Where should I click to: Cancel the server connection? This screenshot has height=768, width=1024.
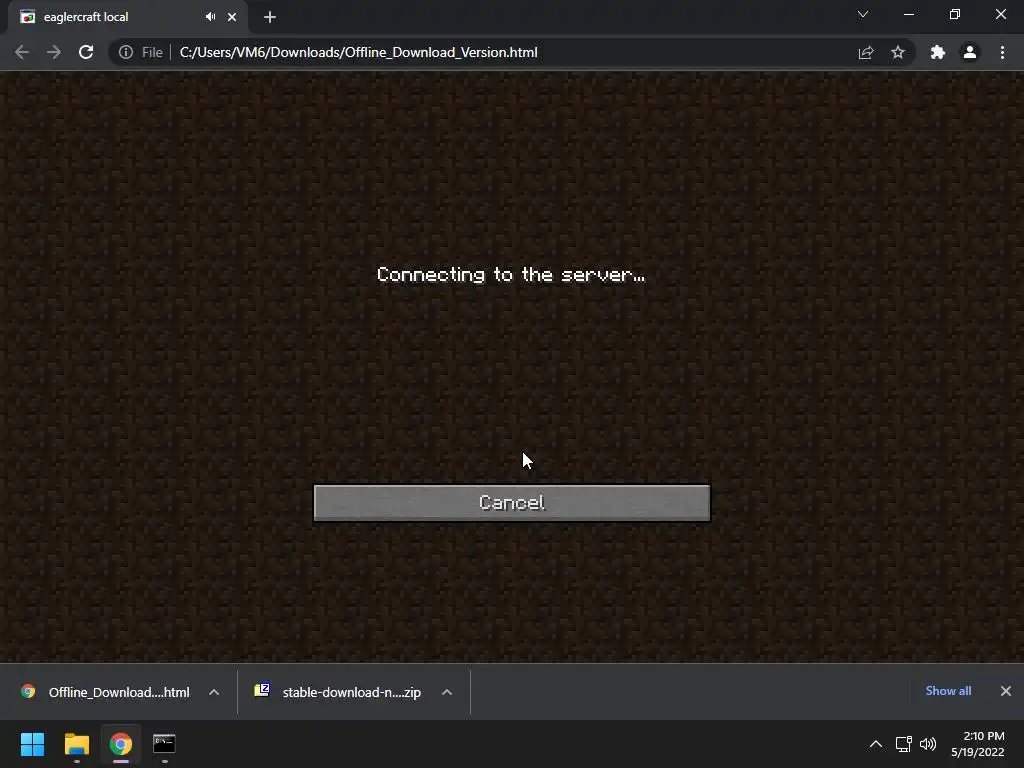tap(512, 502)
